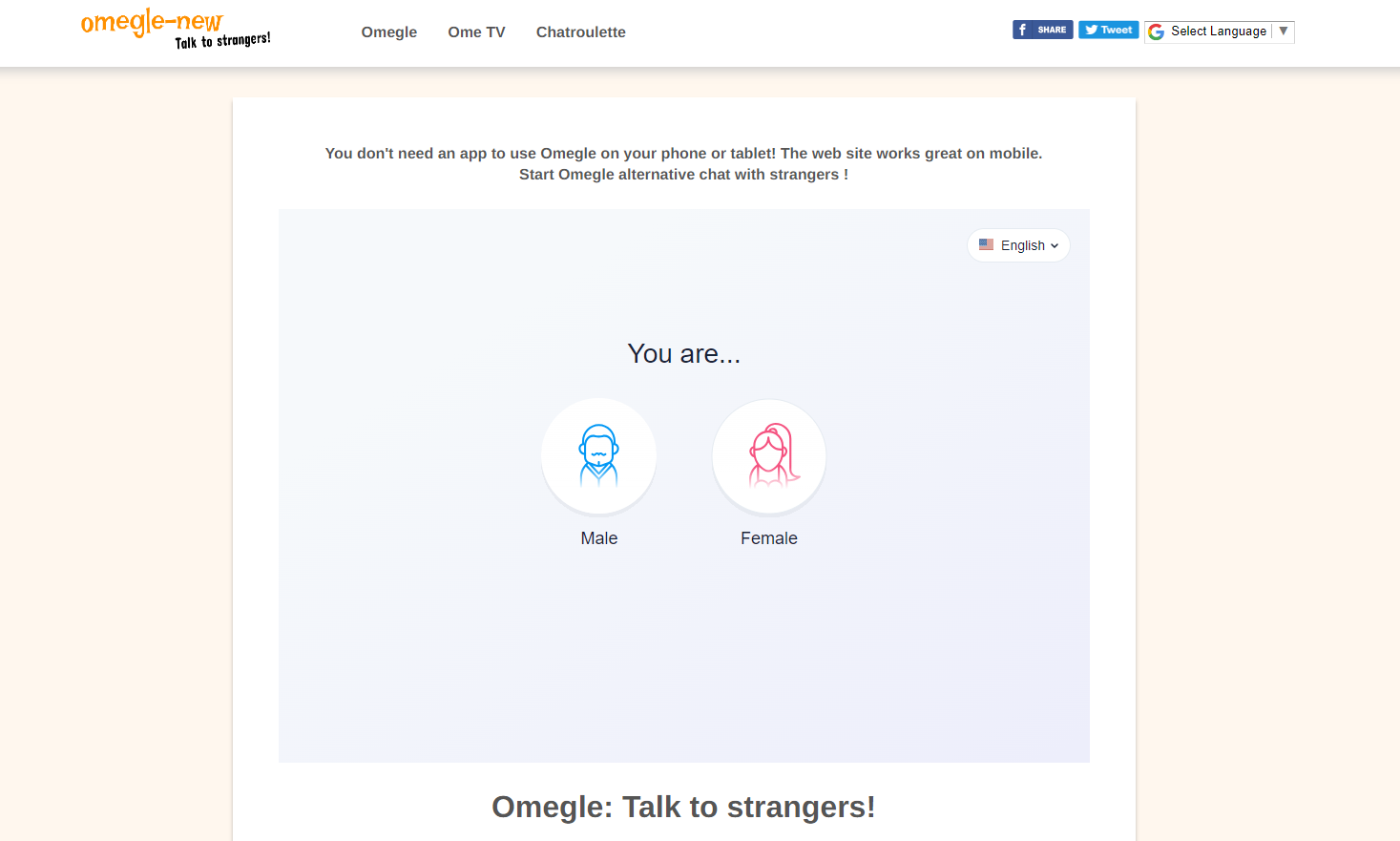This screenshot has width=1400, height=841.
Task: Click the Facebook Share button
Action: pyautogui.click(x=1042, y=30)
